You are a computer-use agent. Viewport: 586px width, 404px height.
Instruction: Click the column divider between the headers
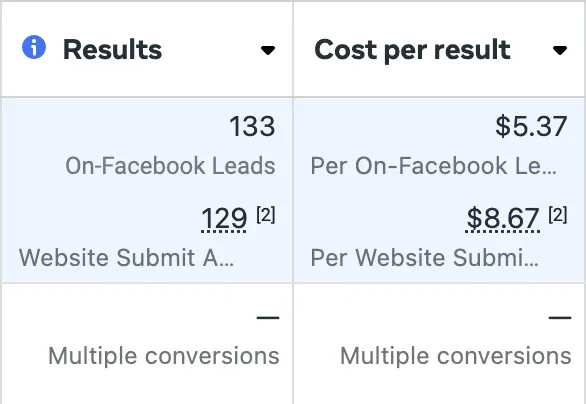coord(293,49)
